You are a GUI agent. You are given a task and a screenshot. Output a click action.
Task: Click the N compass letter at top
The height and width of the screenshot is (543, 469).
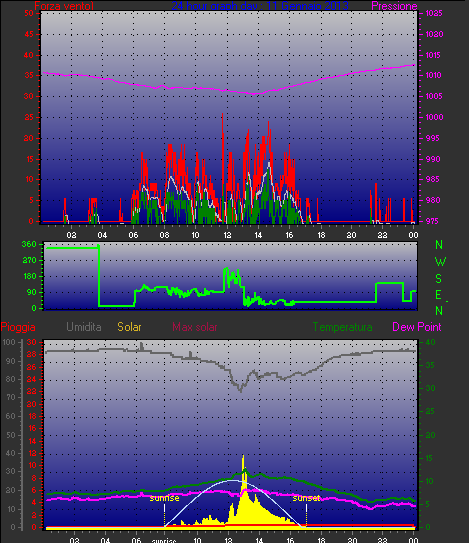pyautogui.click(x=439, y=245)
